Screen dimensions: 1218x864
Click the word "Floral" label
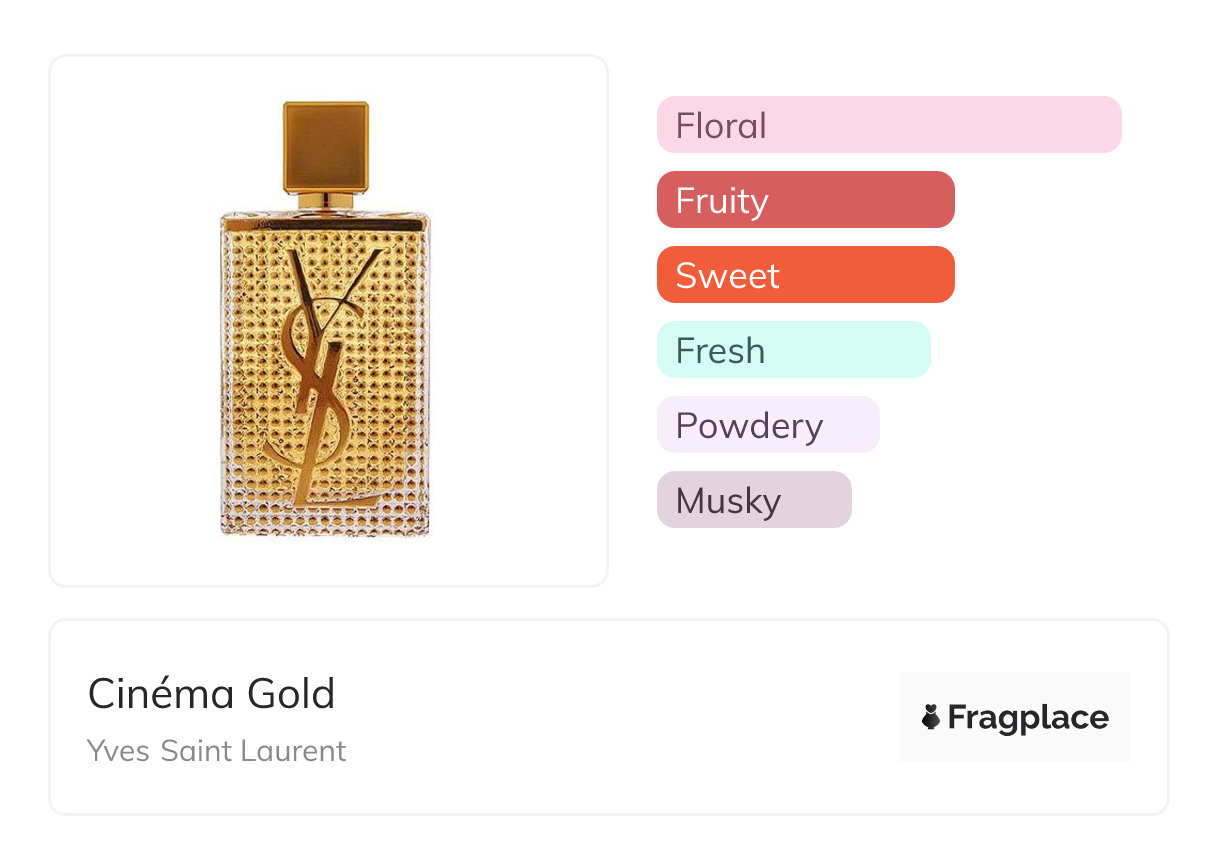click(721, 126)
